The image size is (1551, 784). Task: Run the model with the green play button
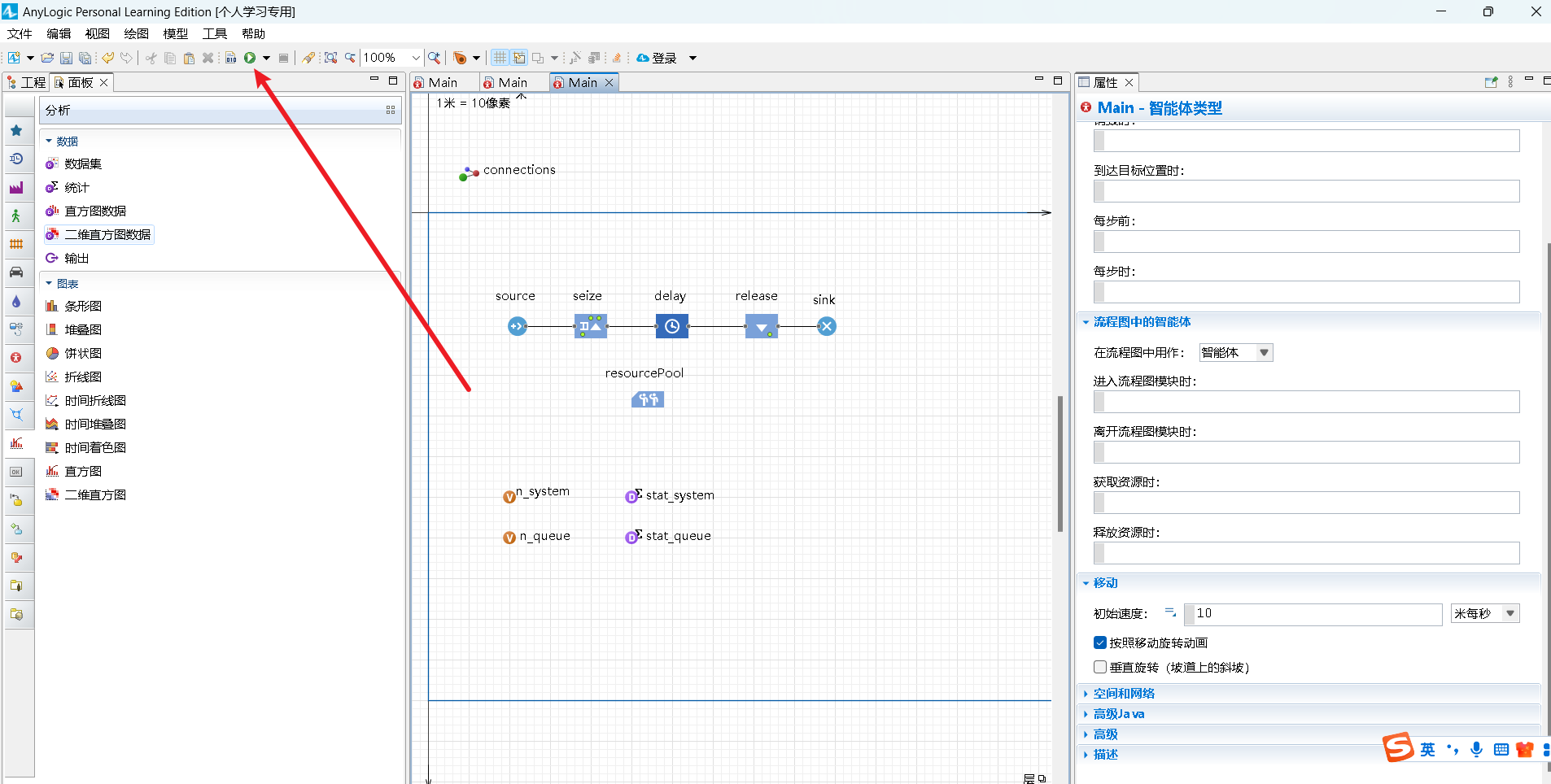(250, 58)
